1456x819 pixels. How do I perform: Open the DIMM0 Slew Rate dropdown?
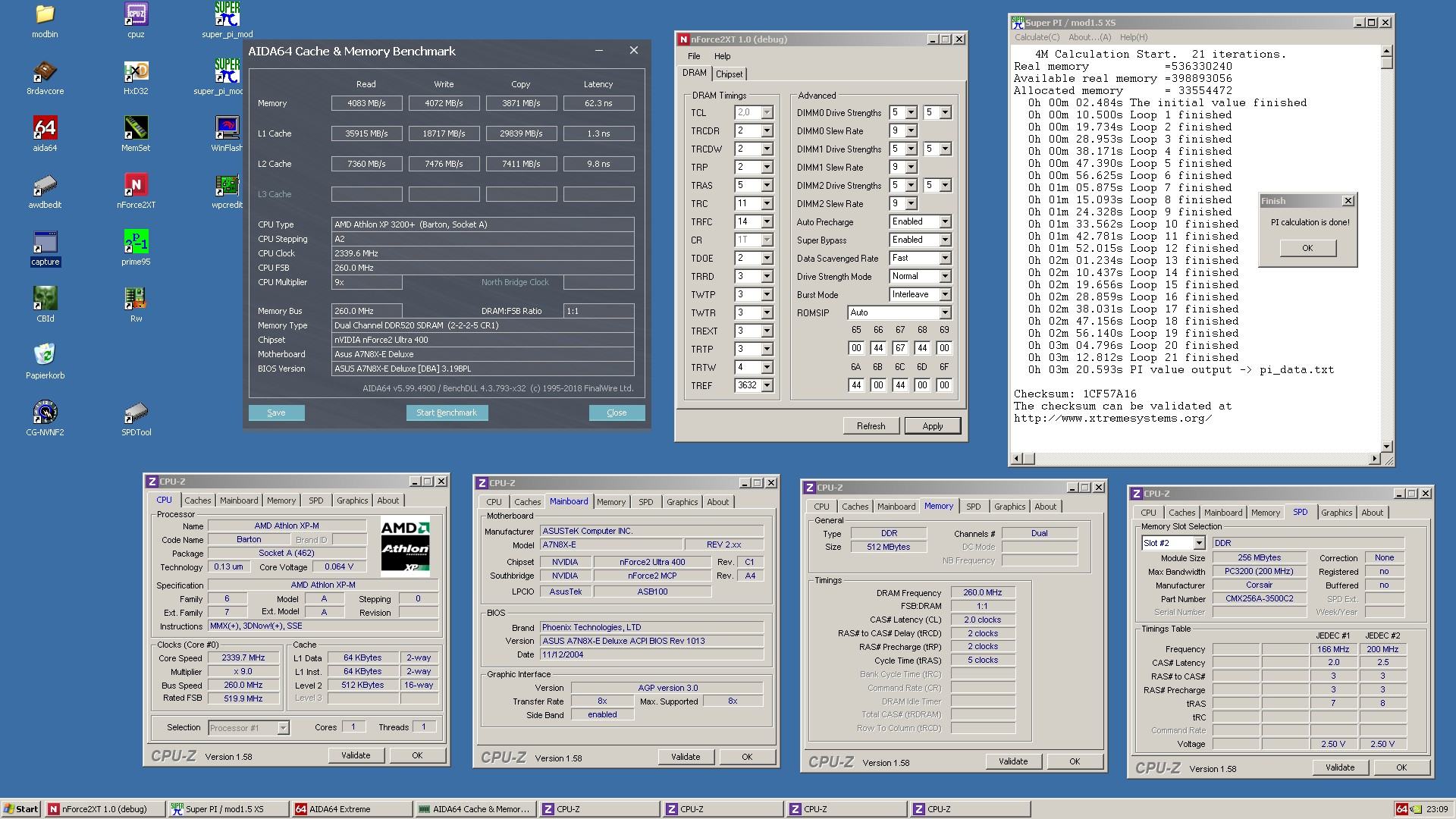coord(911,130)
